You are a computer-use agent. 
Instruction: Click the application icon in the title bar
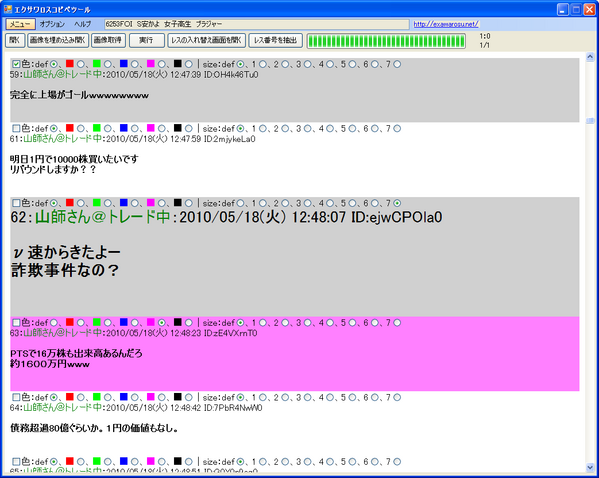click(8, 9)
